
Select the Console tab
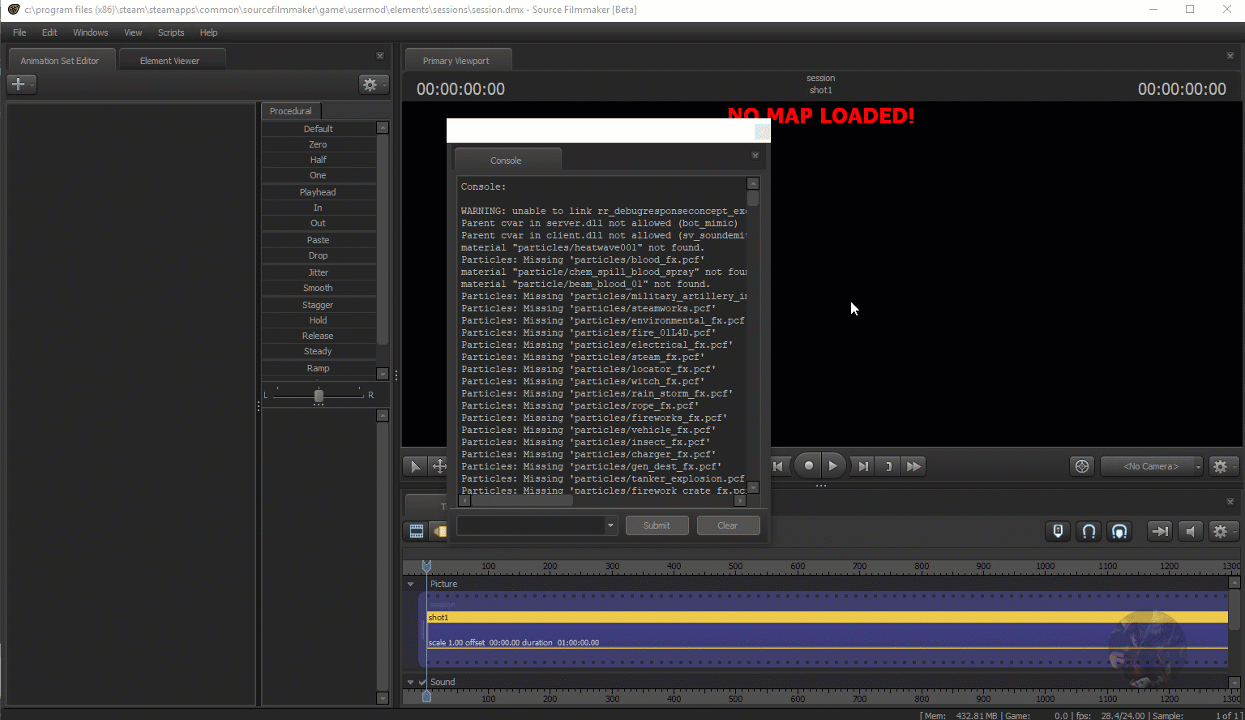pyautogui.click(x=506, y=160)
